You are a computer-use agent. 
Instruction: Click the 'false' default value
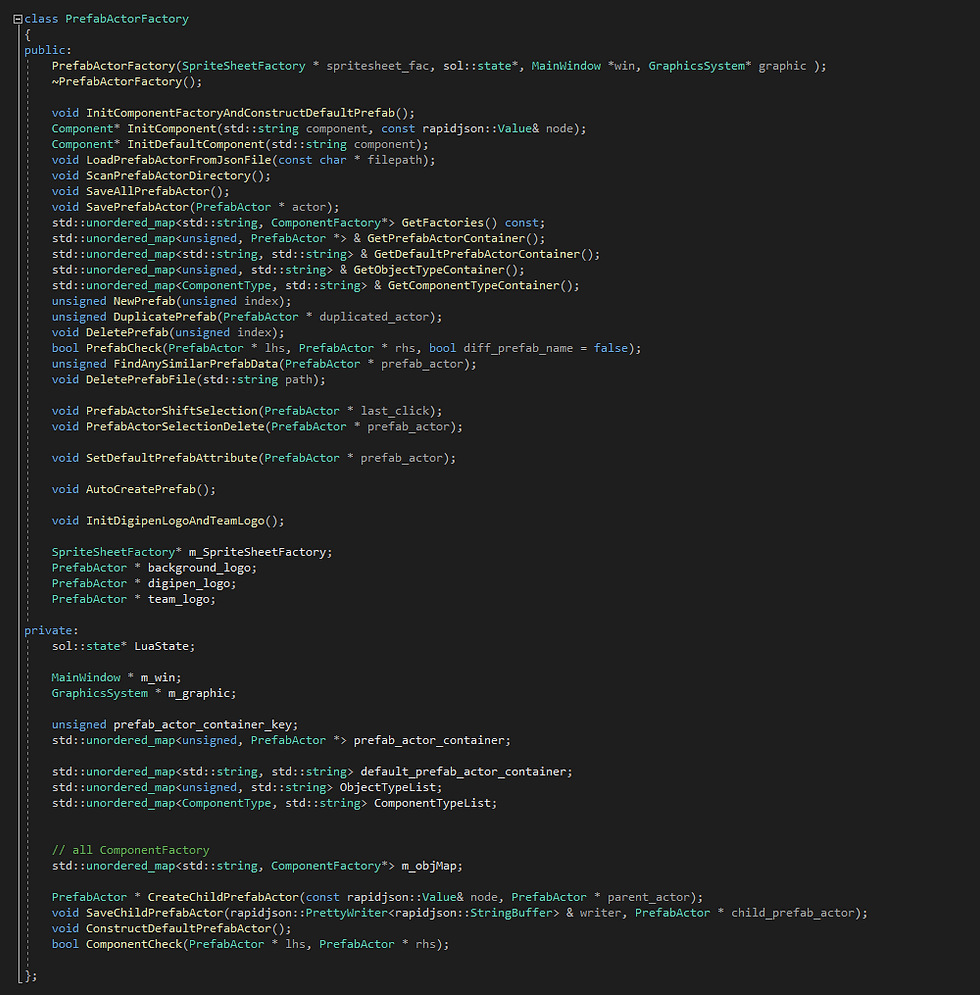point(611,348)
